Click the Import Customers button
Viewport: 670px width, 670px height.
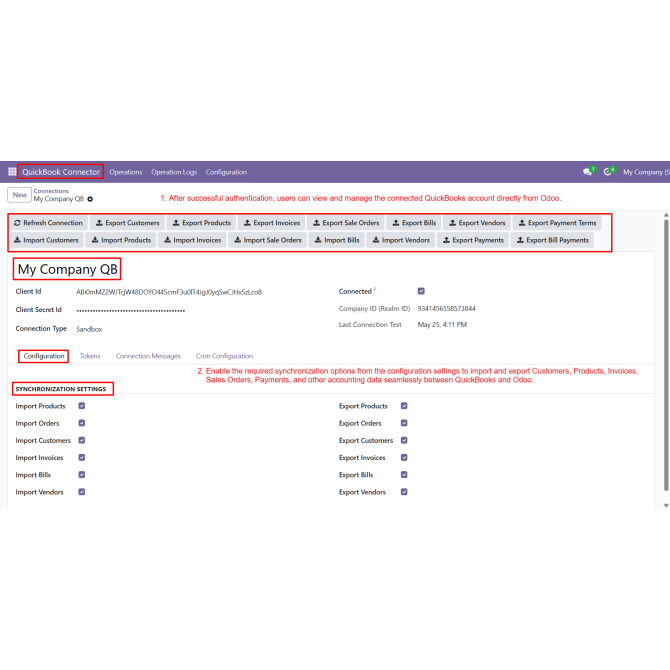[46, 240]
